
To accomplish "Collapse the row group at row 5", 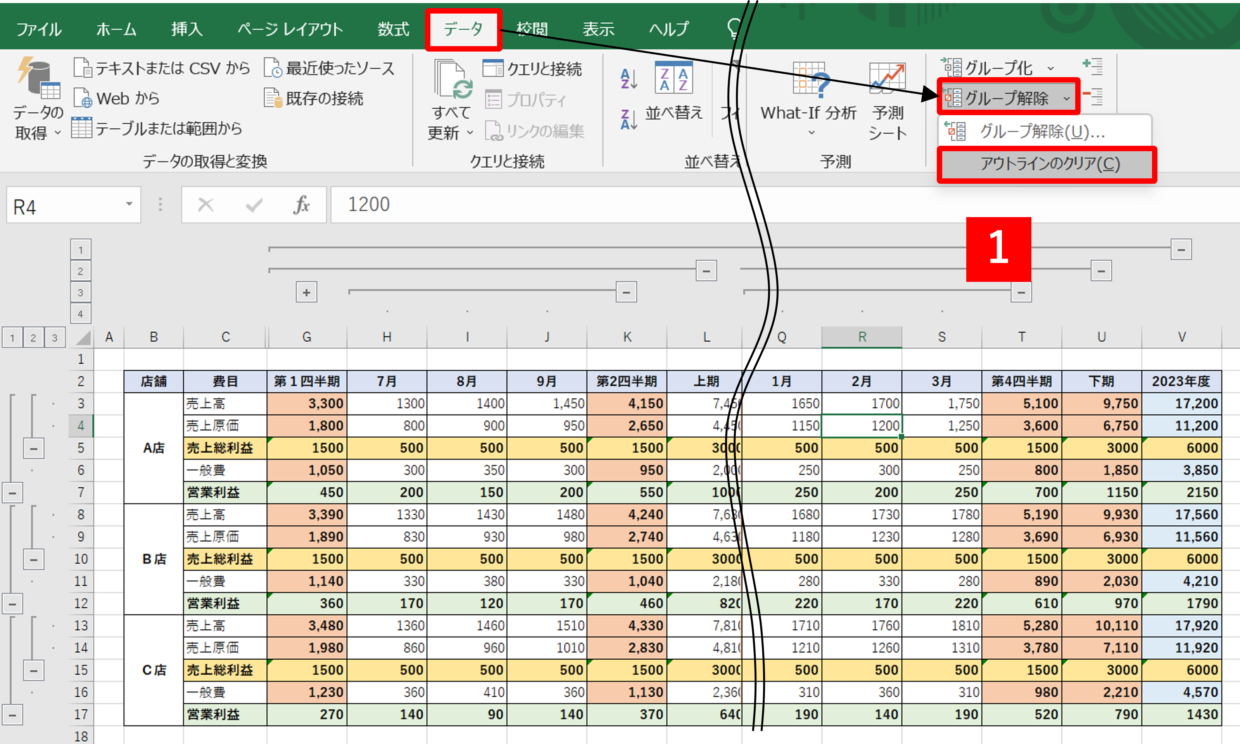I will [x=34, y=447].
